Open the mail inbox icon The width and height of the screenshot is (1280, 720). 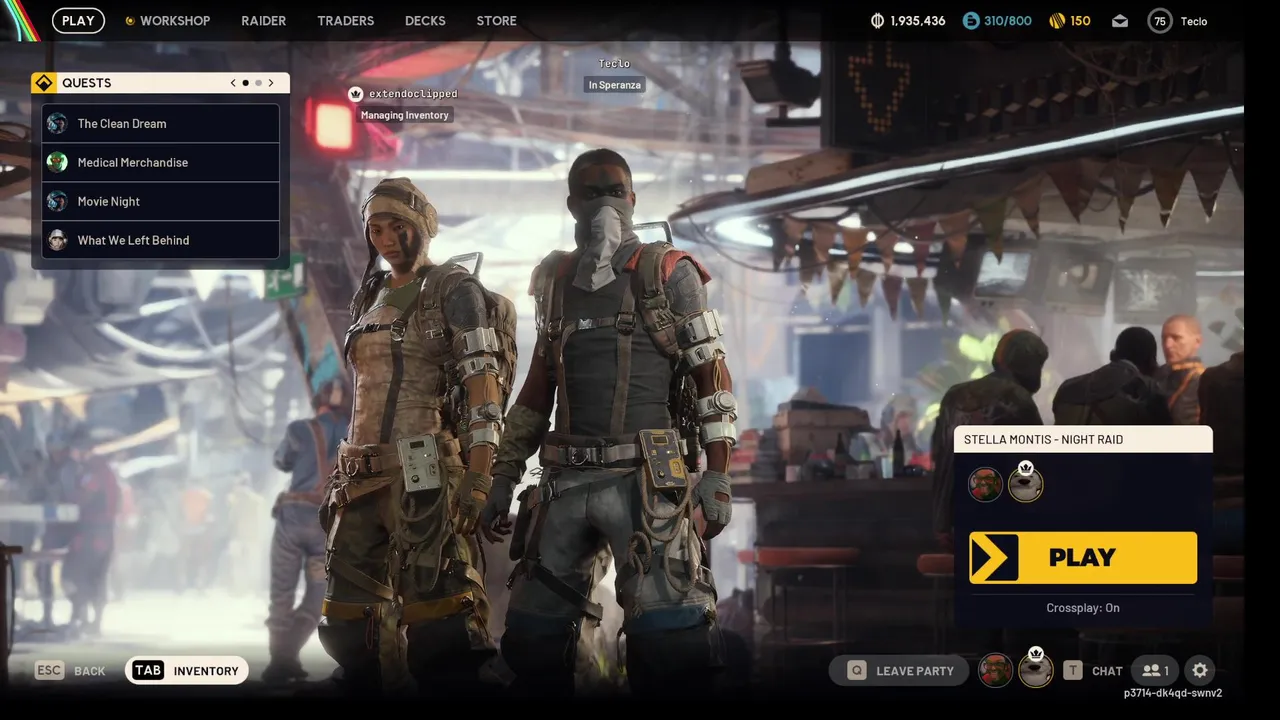[1119, 20]
